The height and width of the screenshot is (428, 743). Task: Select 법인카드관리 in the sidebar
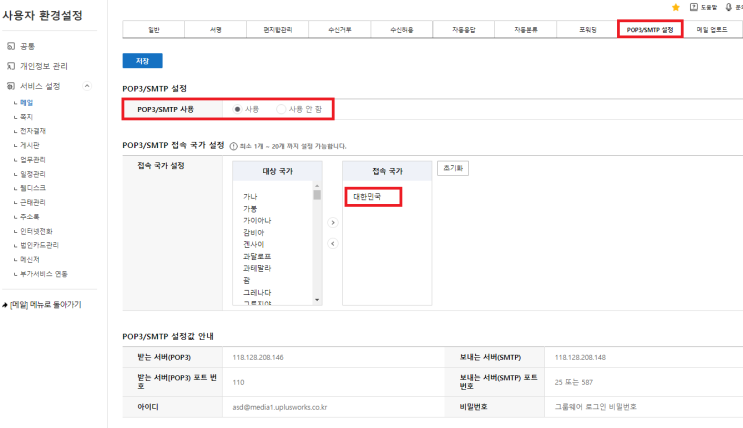(x=39, y=245)
